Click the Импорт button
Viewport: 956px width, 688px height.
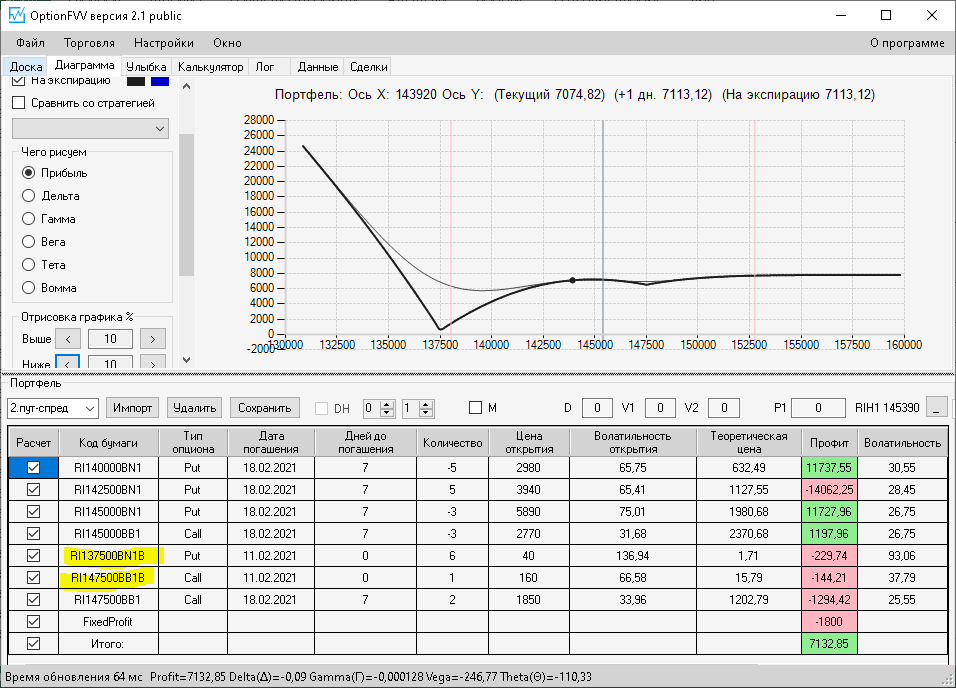132,408
